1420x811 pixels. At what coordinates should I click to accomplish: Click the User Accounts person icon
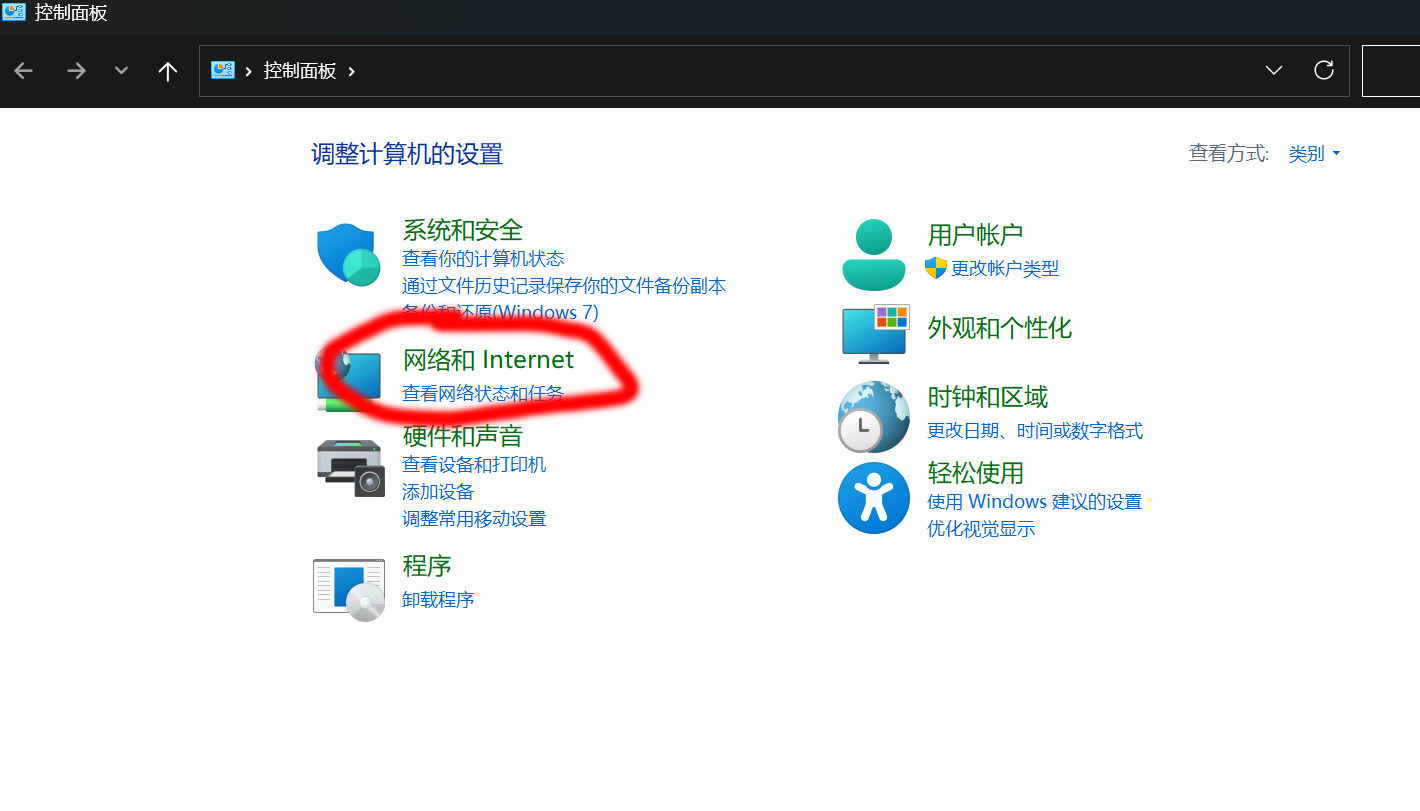[873, 255]
